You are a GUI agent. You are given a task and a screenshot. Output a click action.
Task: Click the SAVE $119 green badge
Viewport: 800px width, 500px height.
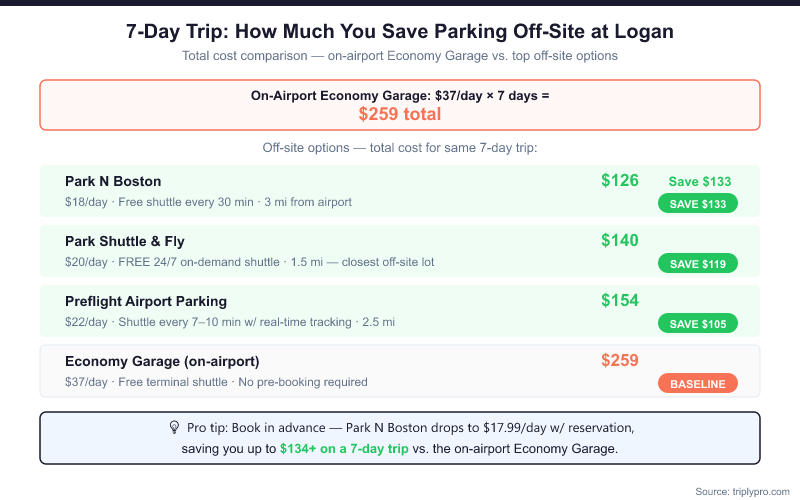[x=697, y=263]
